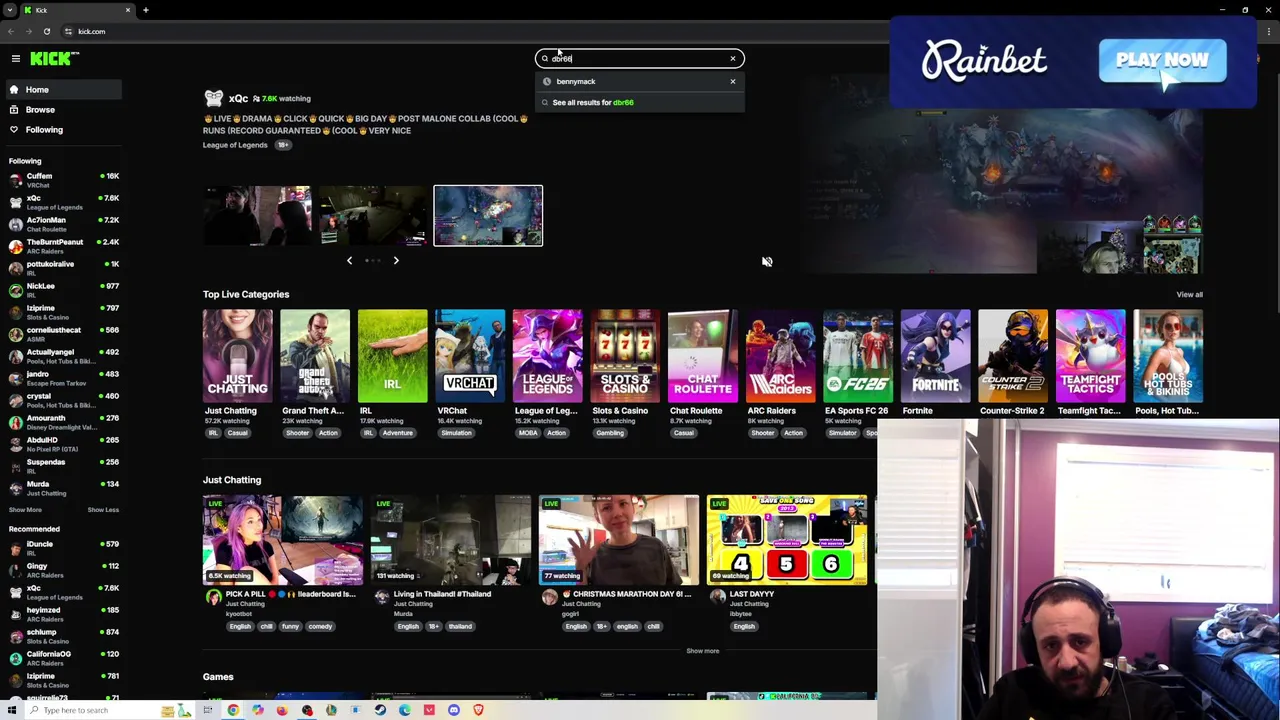Open the tab search dropdown arrow
The width and height of the screenshot is (1280, 720).
[x=9, y=10]
